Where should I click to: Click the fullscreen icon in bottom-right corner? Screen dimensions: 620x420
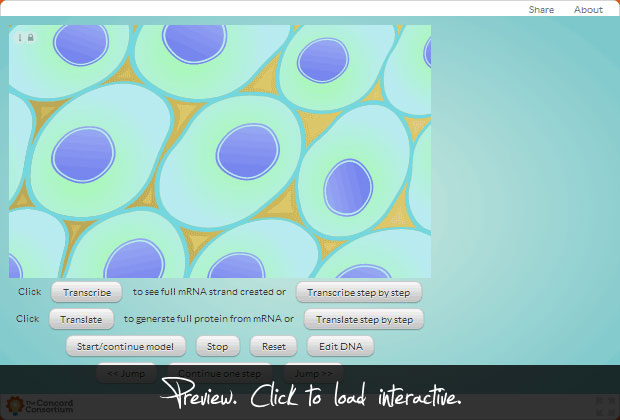point(605,407)
